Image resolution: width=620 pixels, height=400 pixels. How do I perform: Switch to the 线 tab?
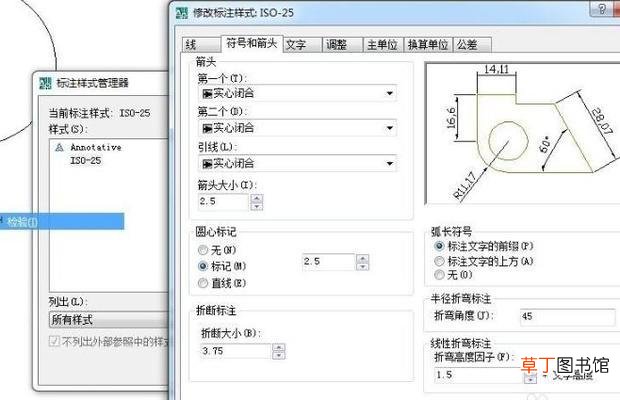click(x=201, y=45)
